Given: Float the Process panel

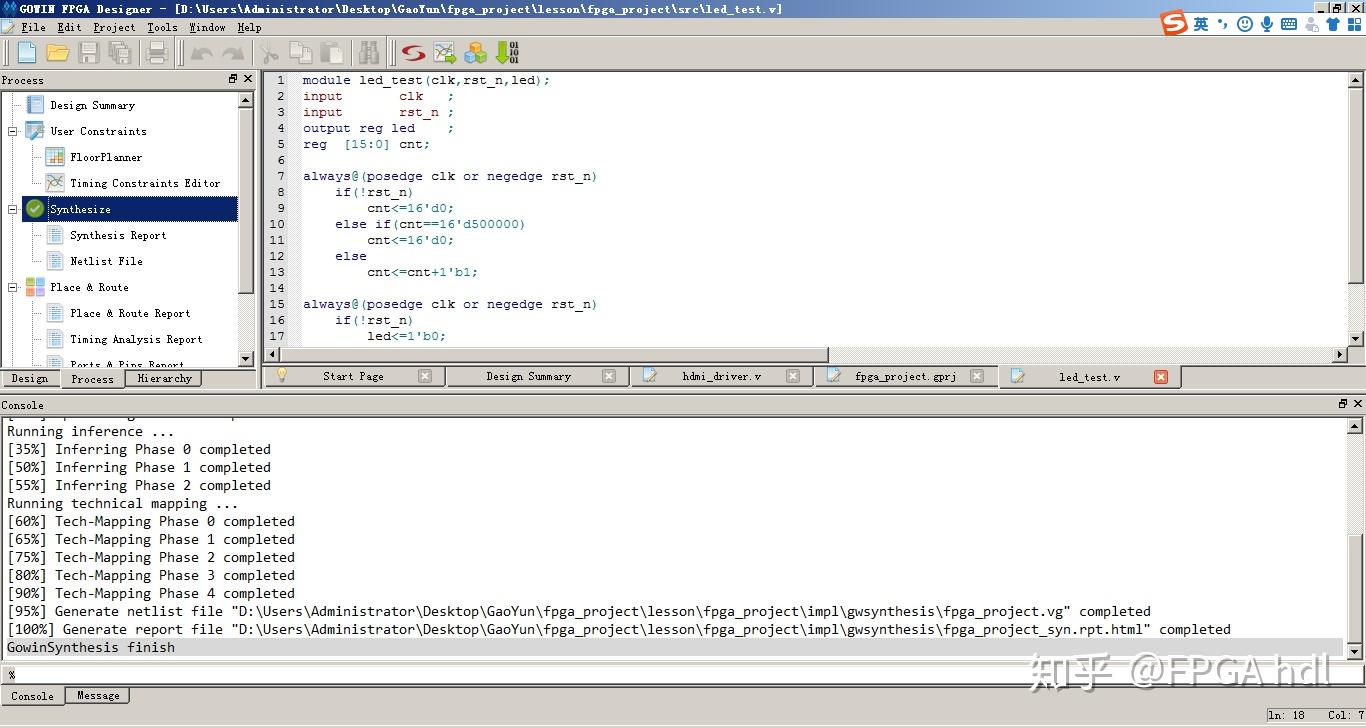Looking at the screenshot, I should coord(233,79).
